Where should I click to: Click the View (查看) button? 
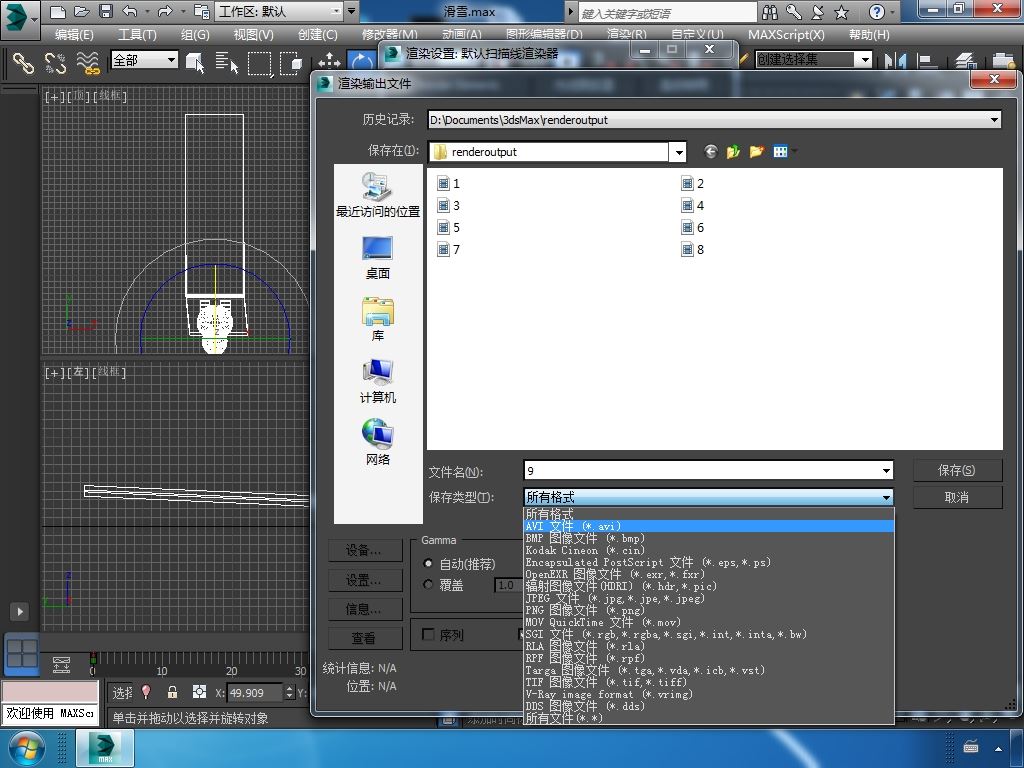click(x=364, y=638)
